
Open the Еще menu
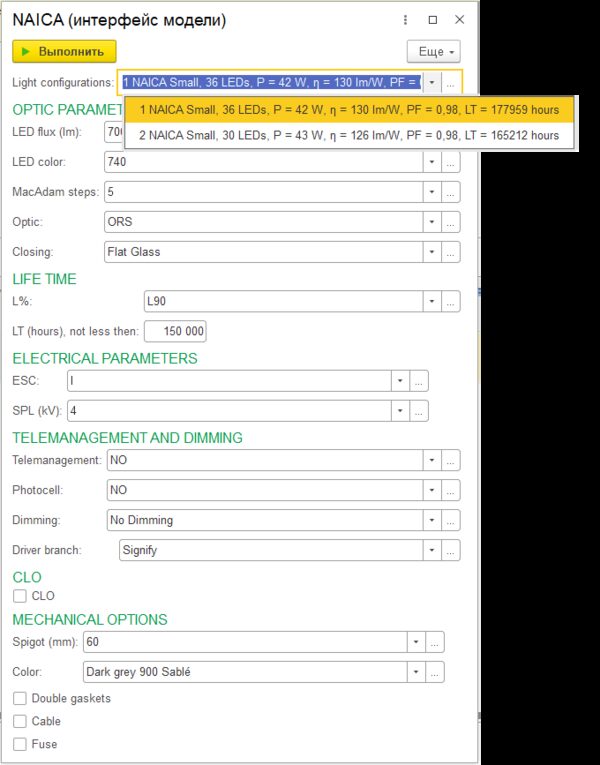click(433, 51)
